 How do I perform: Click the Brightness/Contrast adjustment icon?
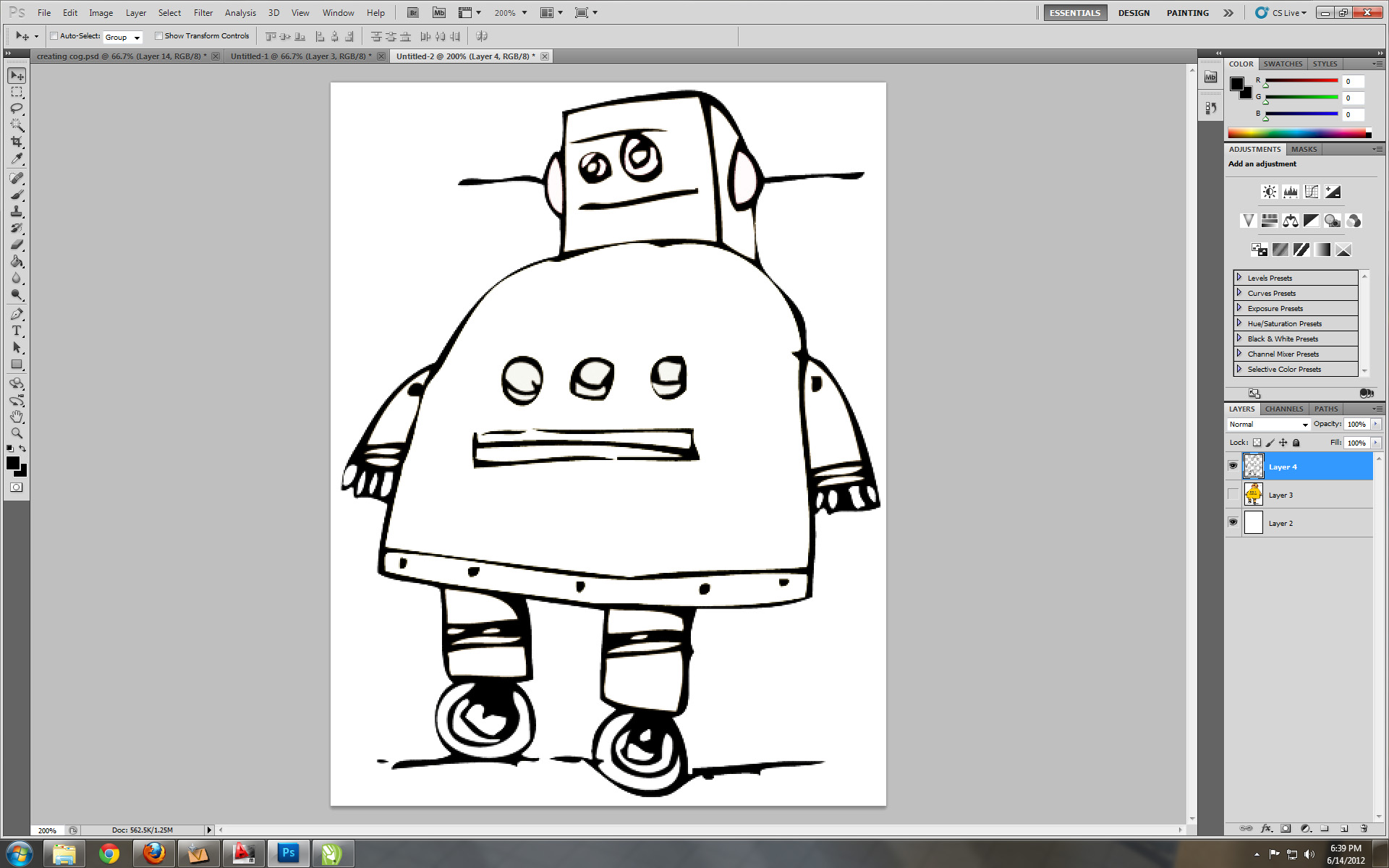coord(1269,192)
